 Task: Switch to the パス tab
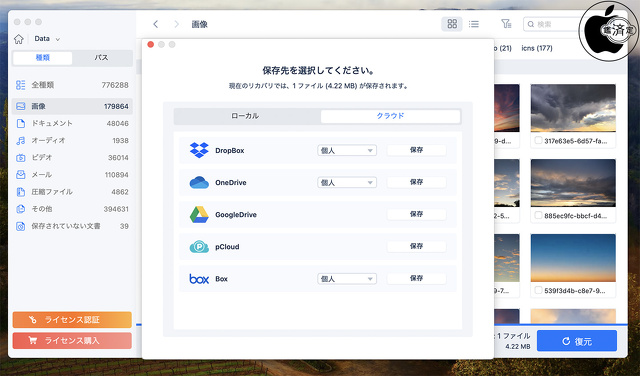102,58
